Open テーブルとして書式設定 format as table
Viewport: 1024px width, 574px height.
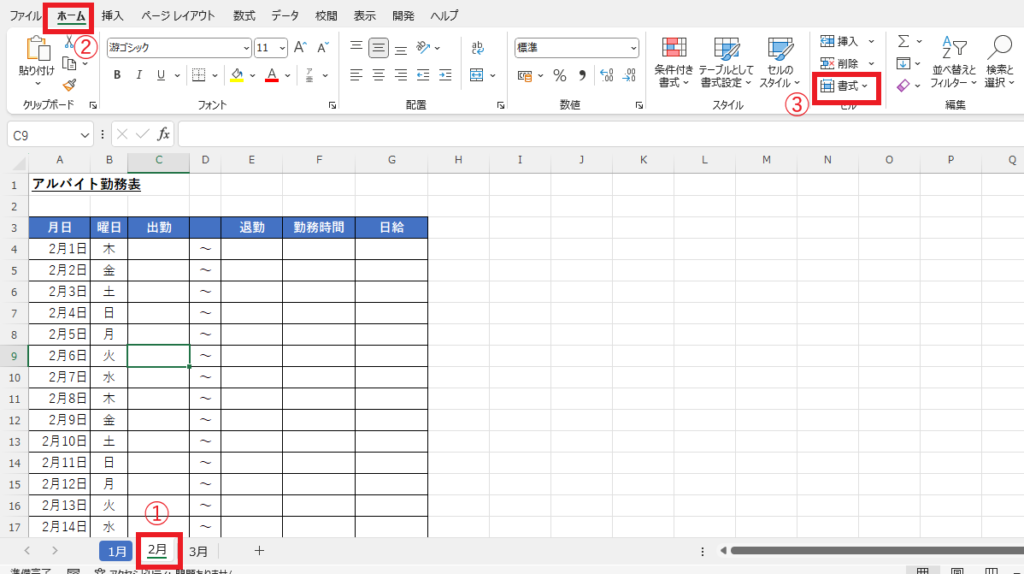pos(726,62)
